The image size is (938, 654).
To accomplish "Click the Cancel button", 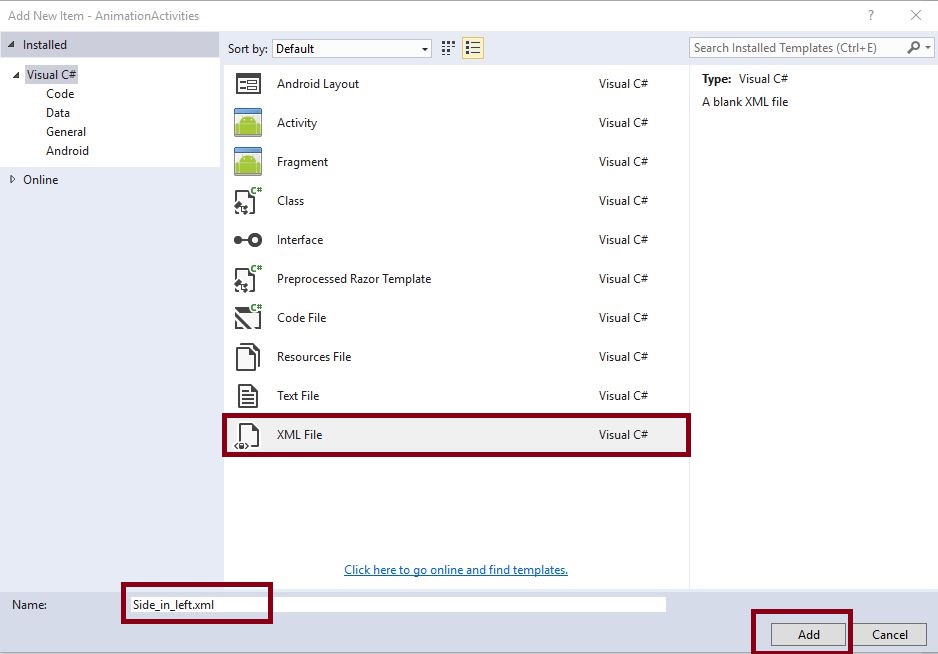I will 890,634.
